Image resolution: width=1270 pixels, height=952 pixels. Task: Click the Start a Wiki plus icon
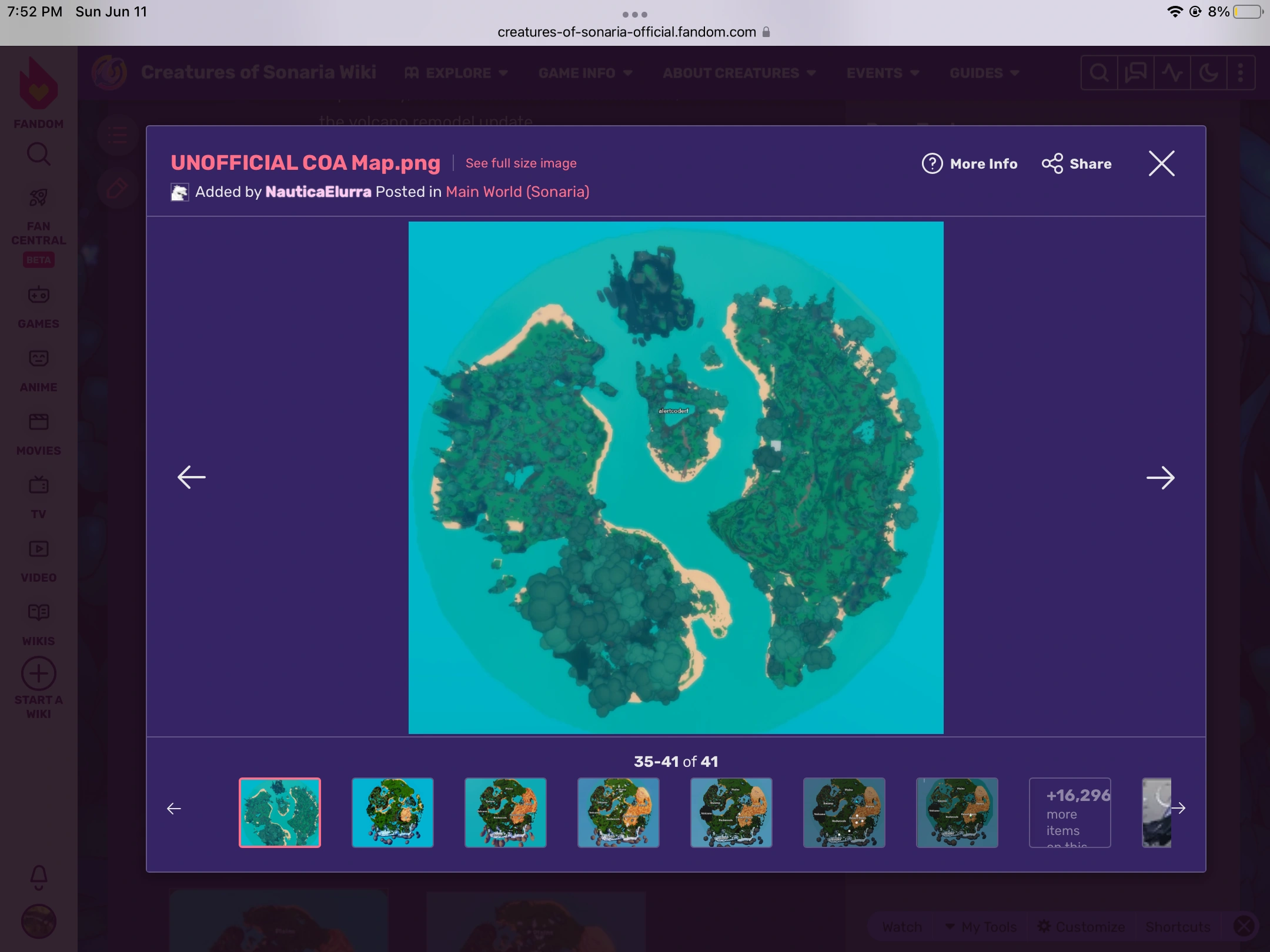coord(39,673)
